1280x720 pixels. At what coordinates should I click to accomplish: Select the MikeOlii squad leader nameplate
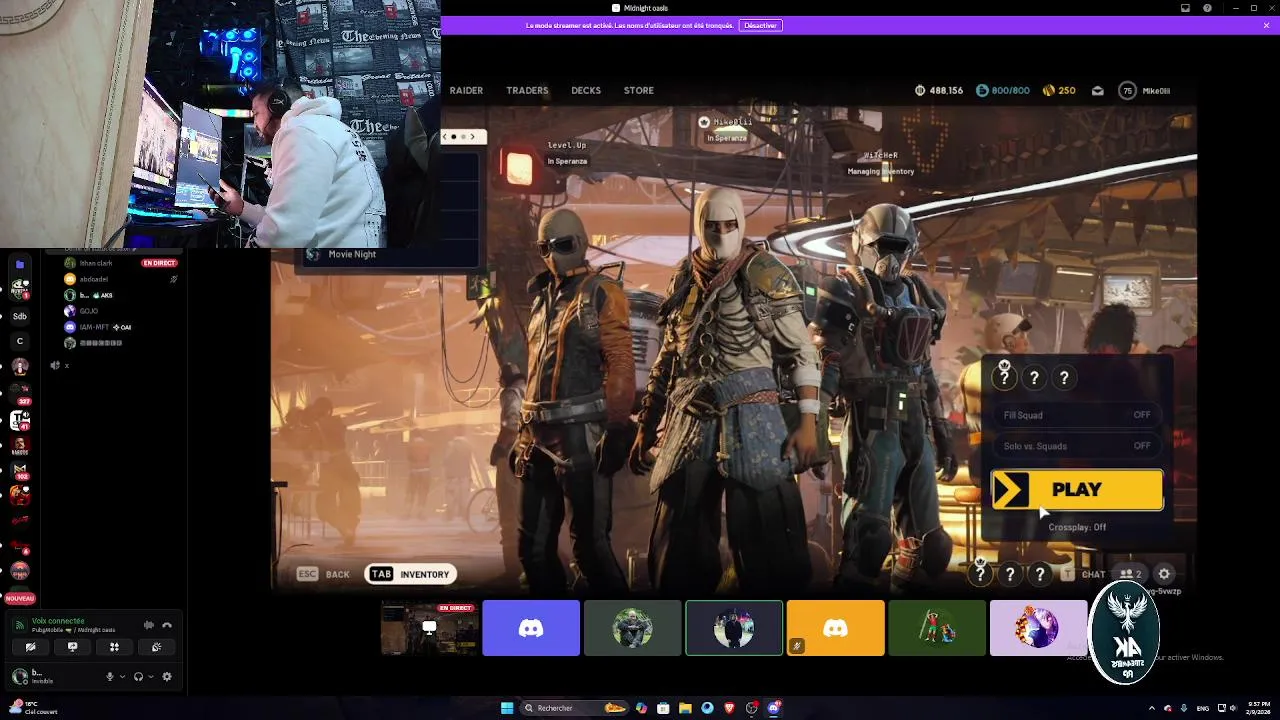click(x=727, y=128)
